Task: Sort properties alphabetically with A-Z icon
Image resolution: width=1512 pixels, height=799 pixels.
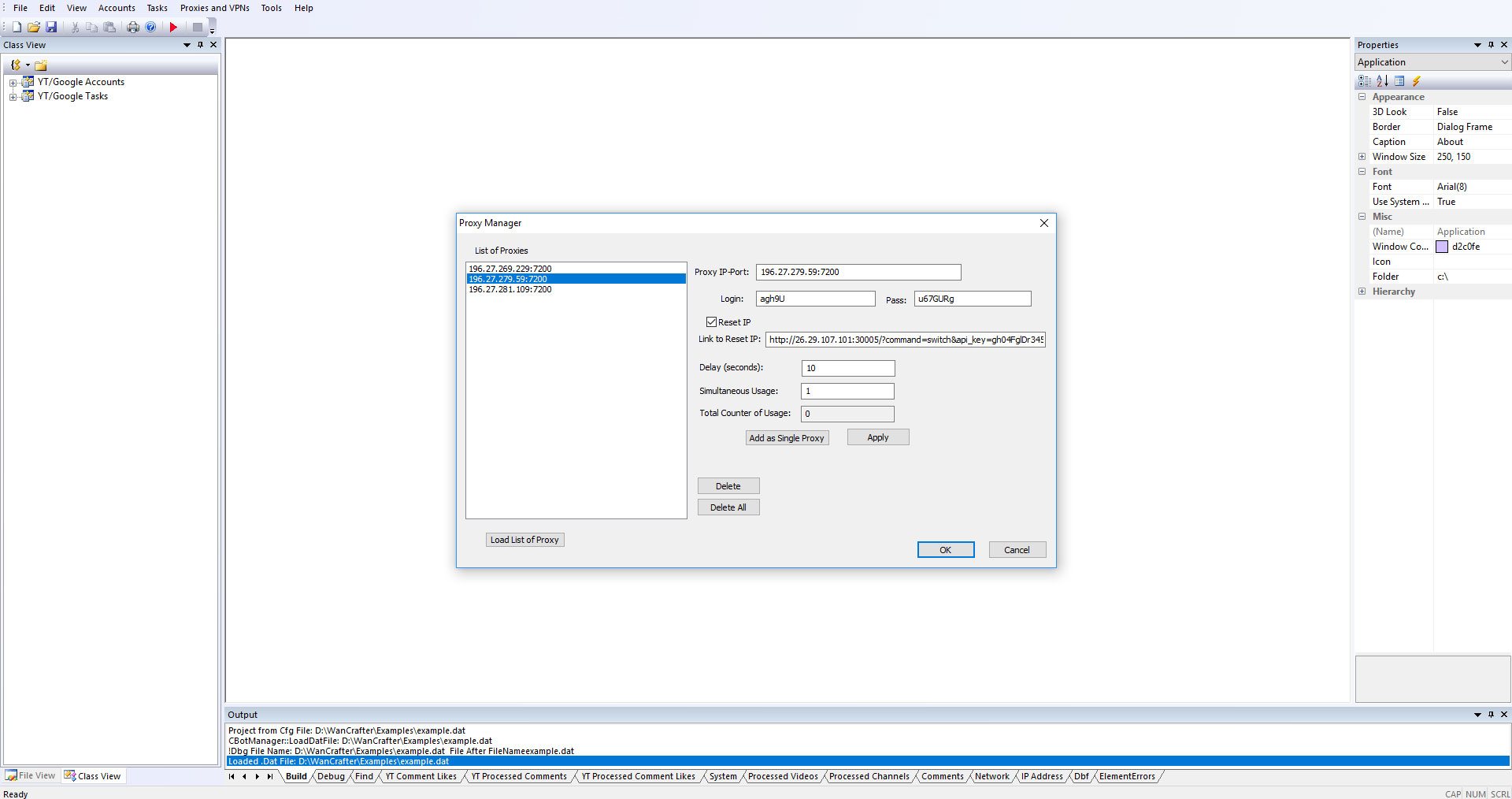Action: [x=1382, y=81]
